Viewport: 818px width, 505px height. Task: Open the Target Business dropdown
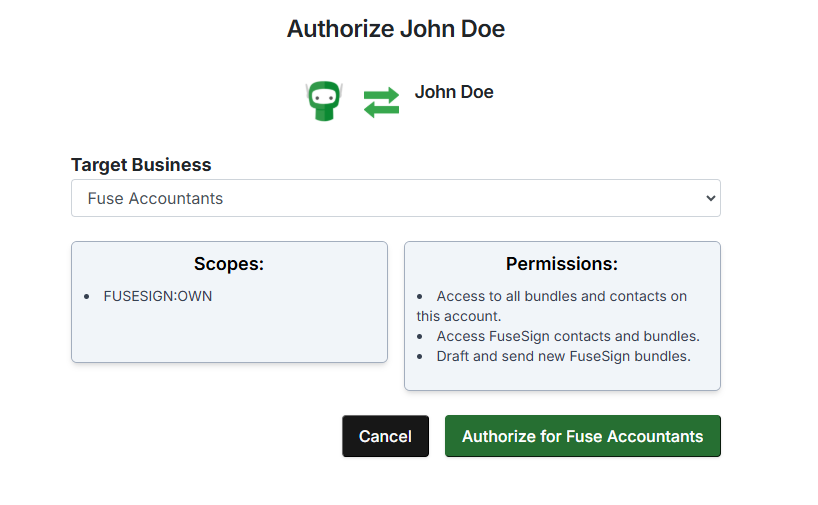tap(395, 198)
